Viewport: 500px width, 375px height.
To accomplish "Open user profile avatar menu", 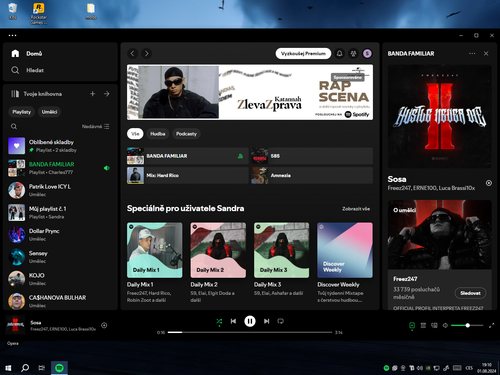I will point(367,53).
